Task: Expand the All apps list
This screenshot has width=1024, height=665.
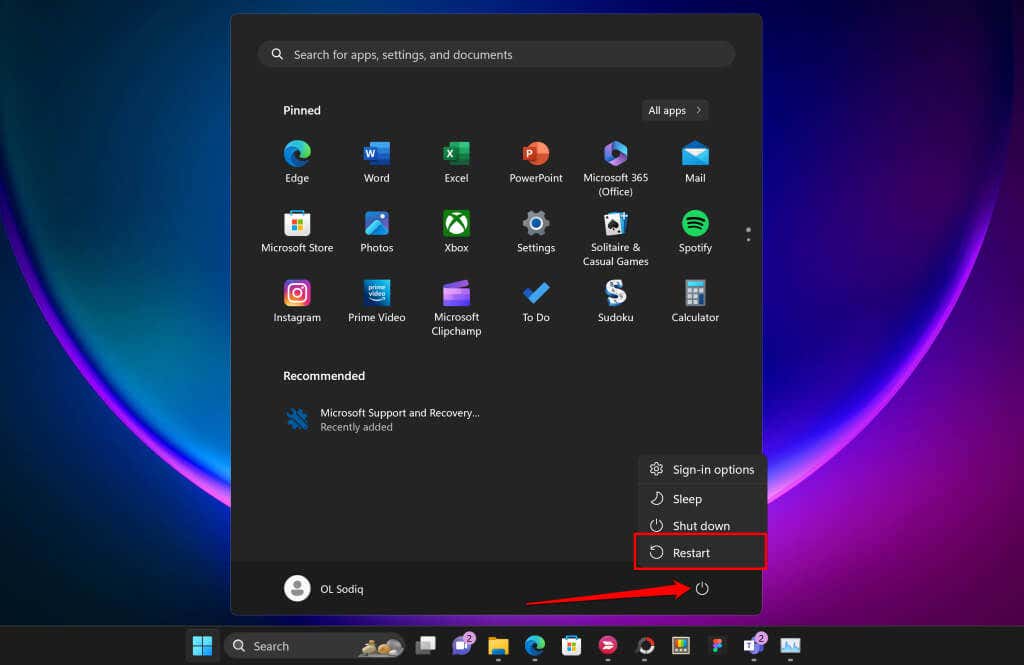Action: (675, 110)
